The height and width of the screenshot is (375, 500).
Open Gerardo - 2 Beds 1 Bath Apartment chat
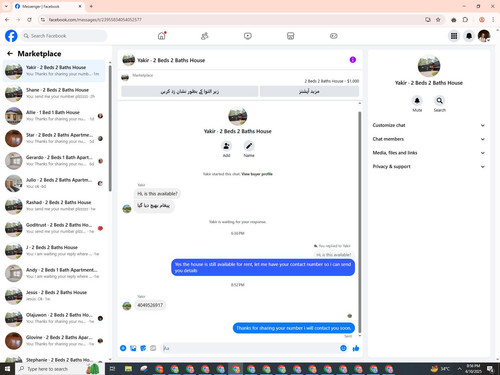tap(54, 161)
